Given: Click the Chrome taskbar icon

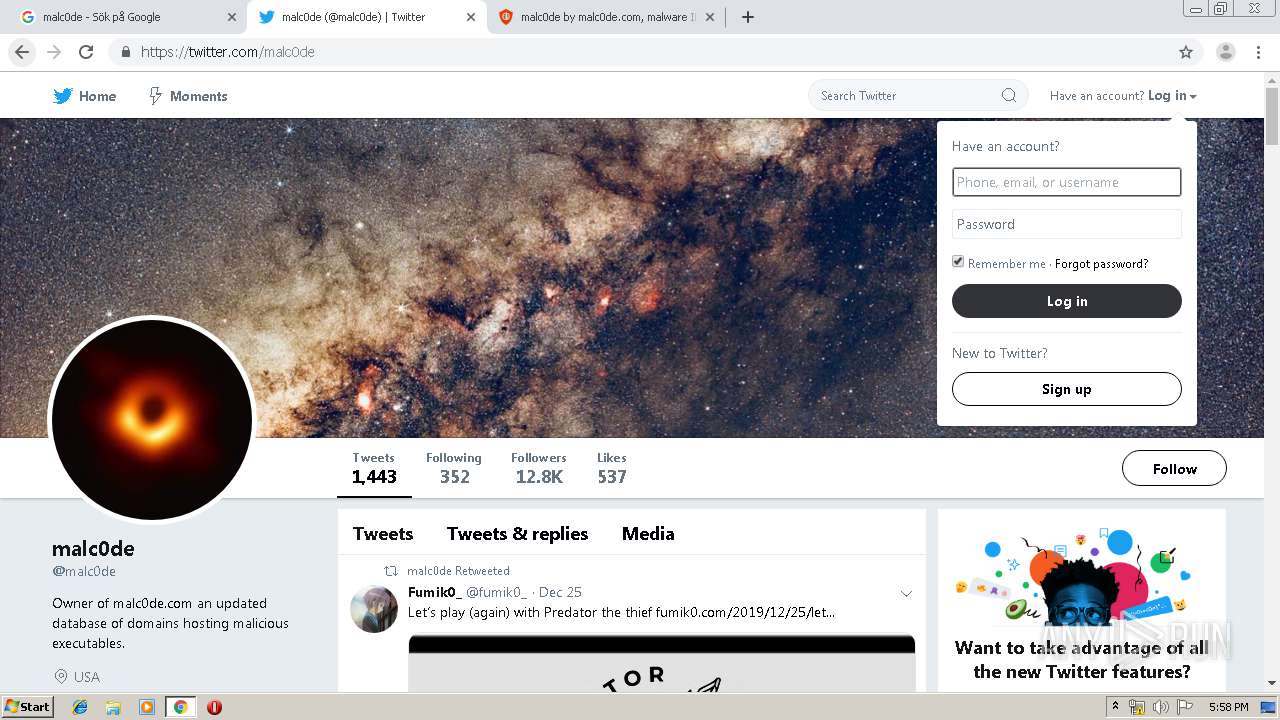Looking at the screenshot, I should coord(180,707).
